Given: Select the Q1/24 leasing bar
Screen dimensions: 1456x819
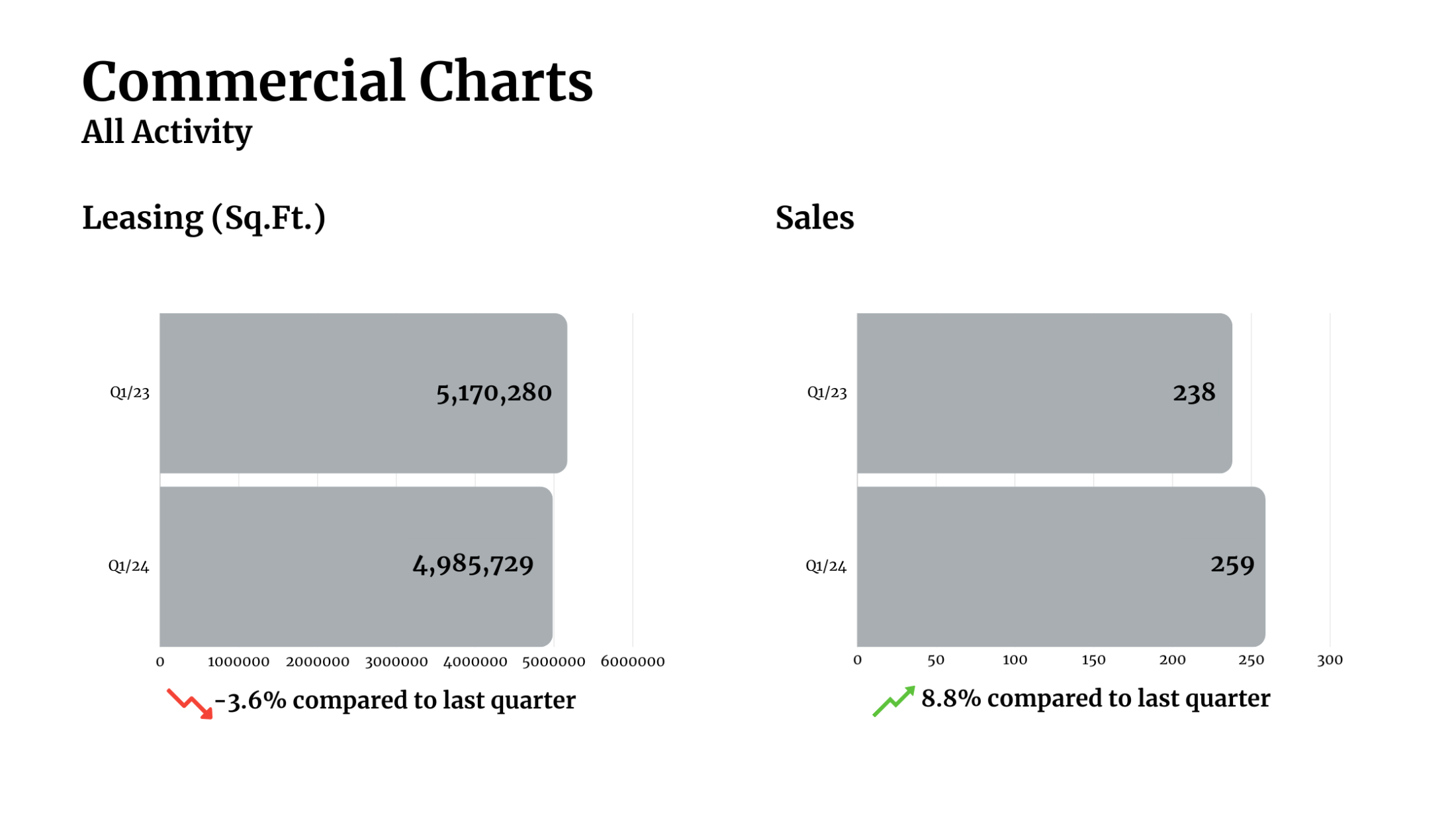Looking at the screenshot, I should 285,566.
